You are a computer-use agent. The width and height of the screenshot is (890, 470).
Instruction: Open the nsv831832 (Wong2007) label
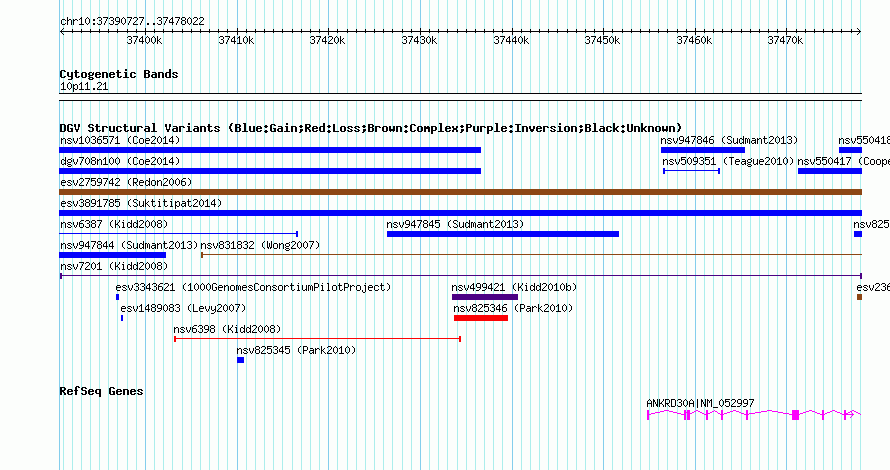pyautogui.click(x=261, y=245)
